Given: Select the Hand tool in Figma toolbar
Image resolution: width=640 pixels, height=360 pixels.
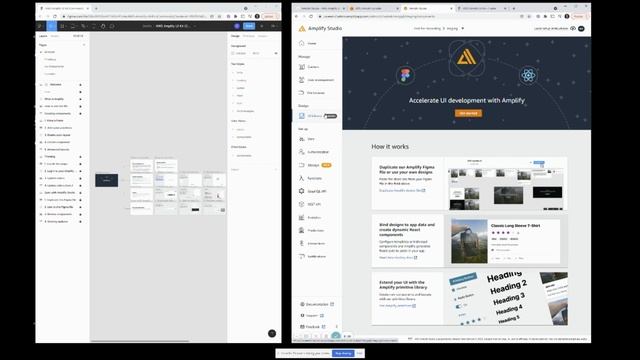Looking at the screenshot, I should pyautogui.click(x=103, y=26).
